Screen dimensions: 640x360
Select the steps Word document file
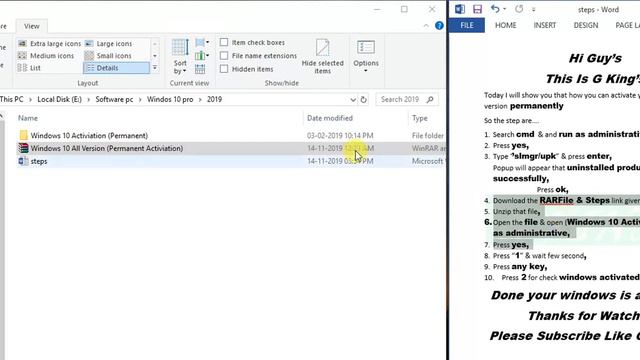39,161
